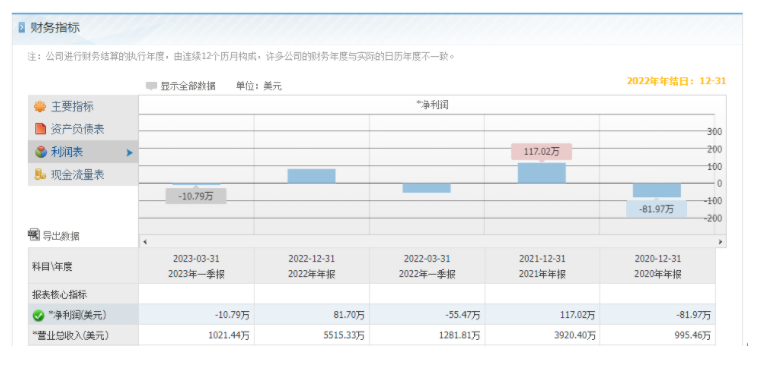
Task: Click the 2020-12-31 negative profit bar
Action: 657,190
